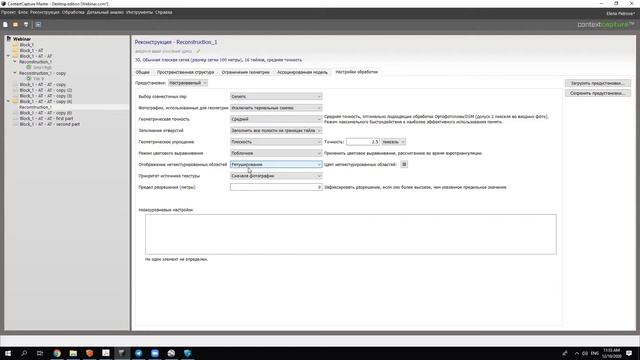Open the notification center icon
Screen dimensions: 640x360
pos(629,353)
